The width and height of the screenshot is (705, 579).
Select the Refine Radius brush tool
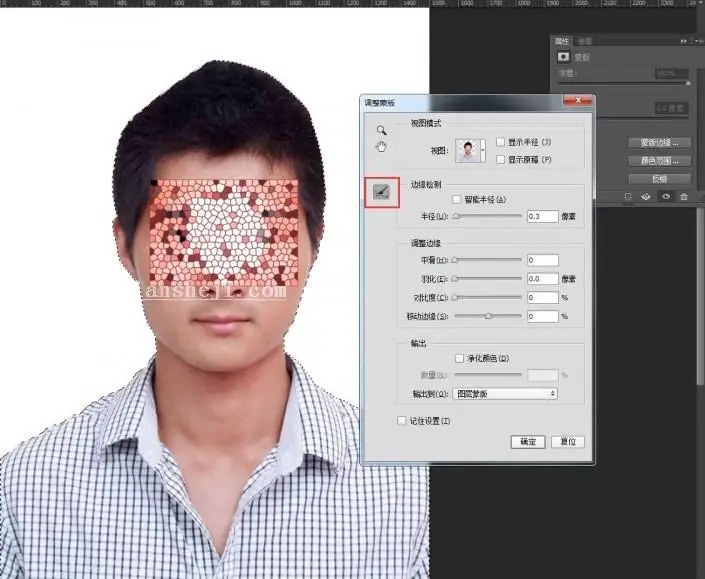point(382,192)
